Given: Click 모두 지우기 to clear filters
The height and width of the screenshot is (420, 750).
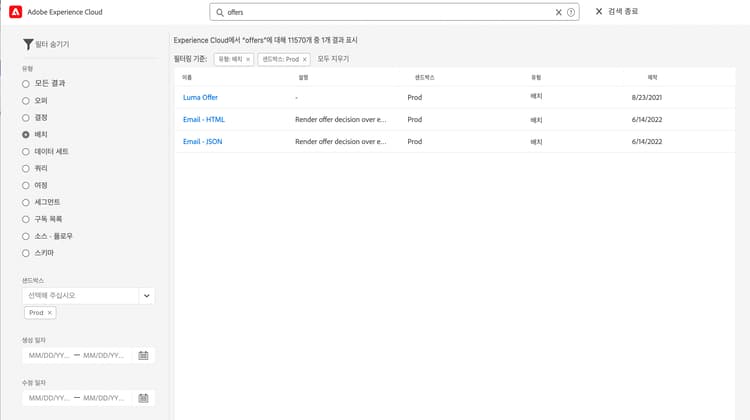Looking at the screenshot, I should [x=333, y=59].
